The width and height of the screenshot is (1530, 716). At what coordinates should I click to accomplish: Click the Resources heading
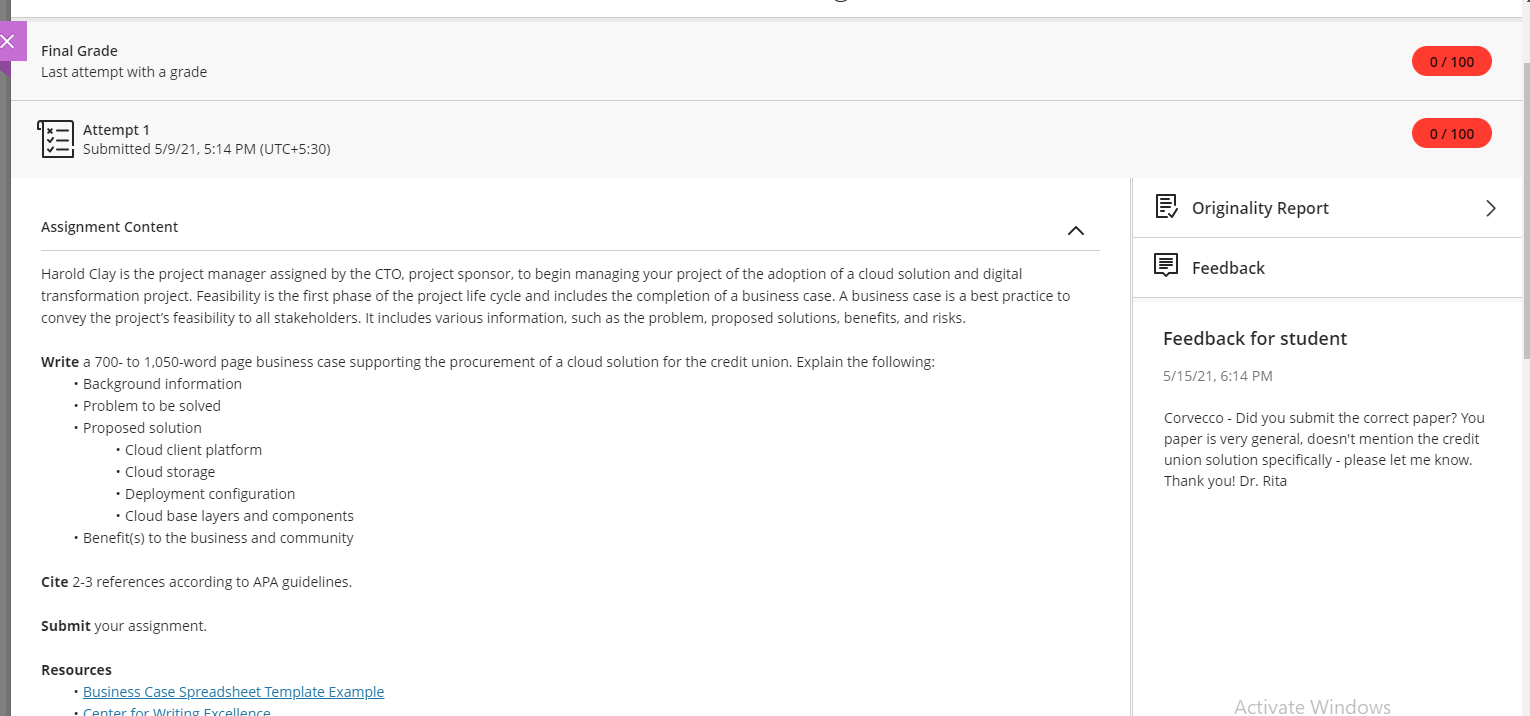pyautogui.click(x=76, y=670)
